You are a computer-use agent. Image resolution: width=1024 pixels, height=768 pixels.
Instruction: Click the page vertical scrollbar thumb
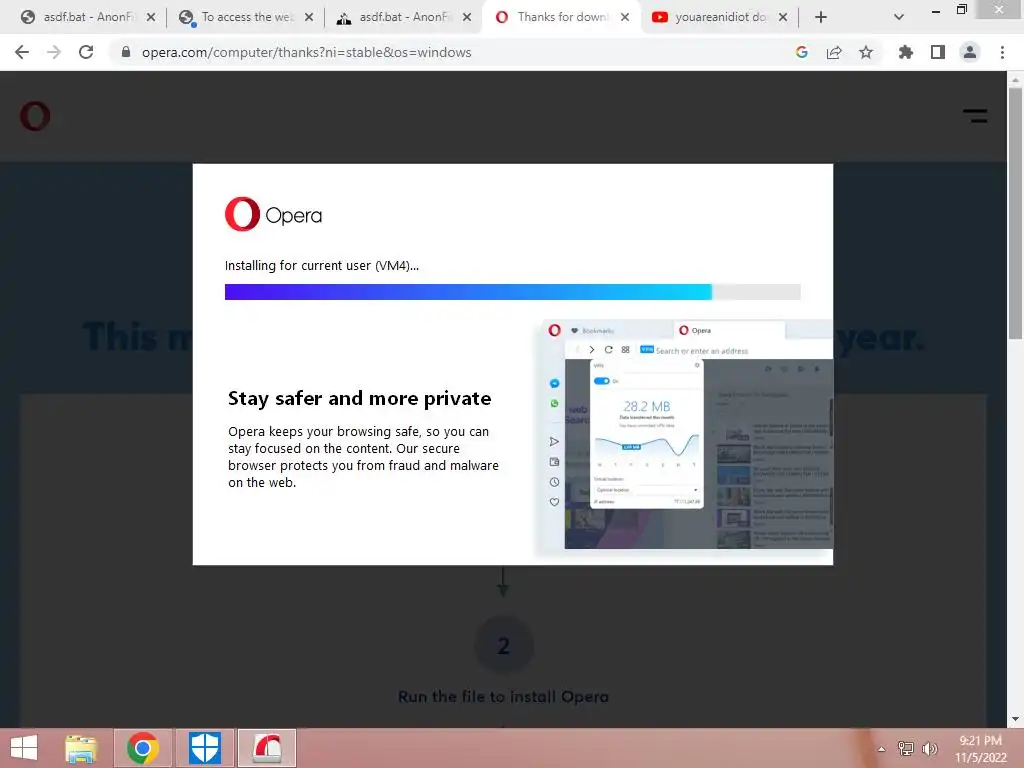click(1015, 214)
